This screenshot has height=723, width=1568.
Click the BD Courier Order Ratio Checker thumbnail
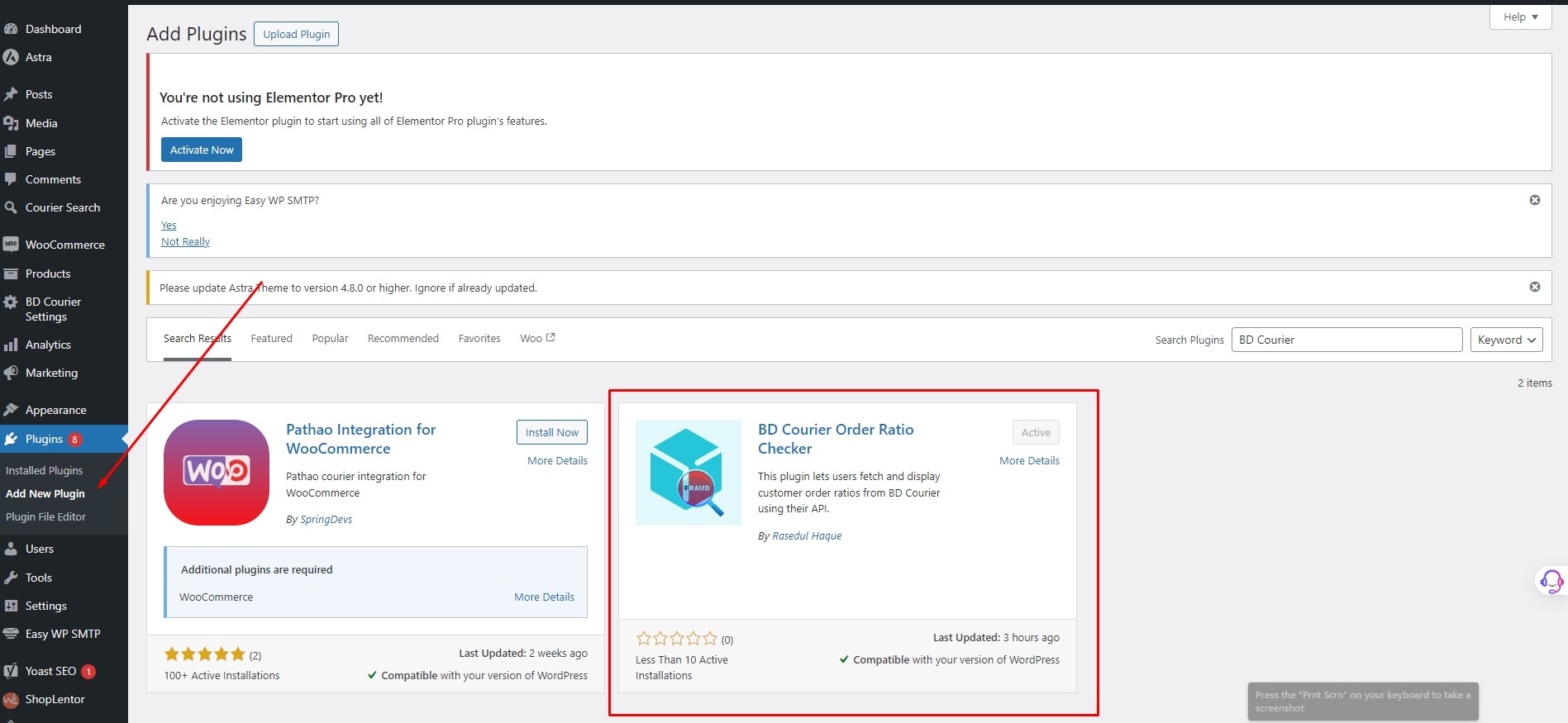[x=689, y=473]
